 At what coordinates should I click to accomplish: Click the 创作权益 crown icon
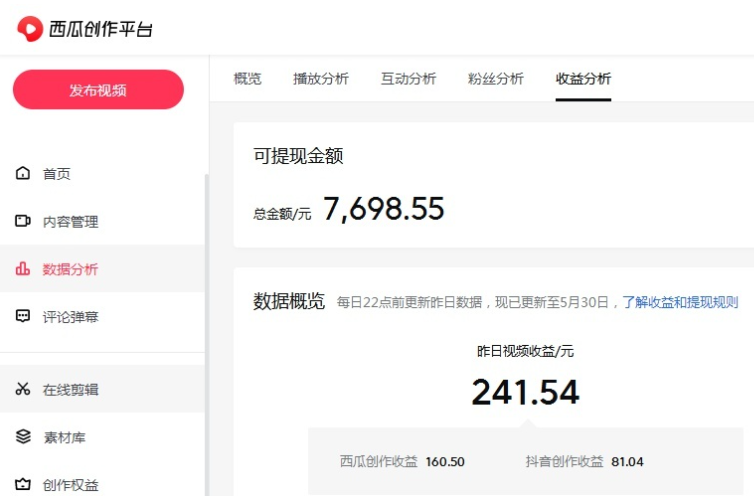(x=23, y=484)
